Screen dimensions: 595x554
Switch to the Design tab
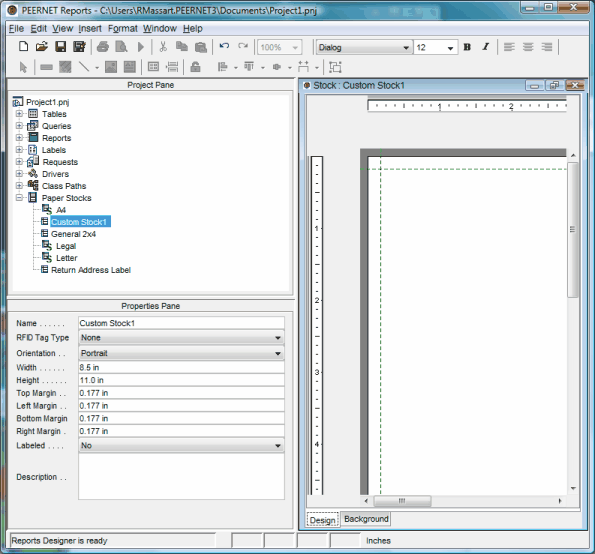323,520
